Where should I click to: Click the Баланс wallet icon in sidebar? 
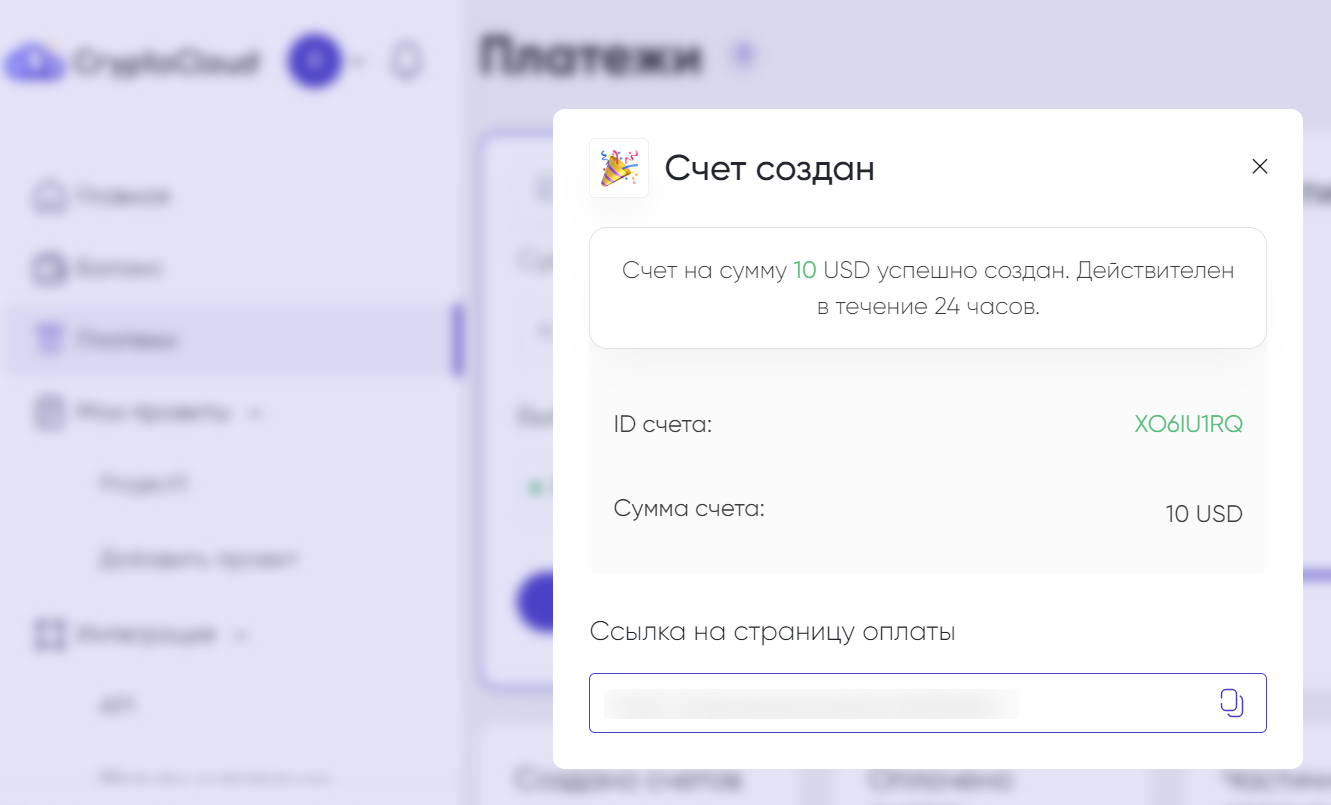coord(49,269)
